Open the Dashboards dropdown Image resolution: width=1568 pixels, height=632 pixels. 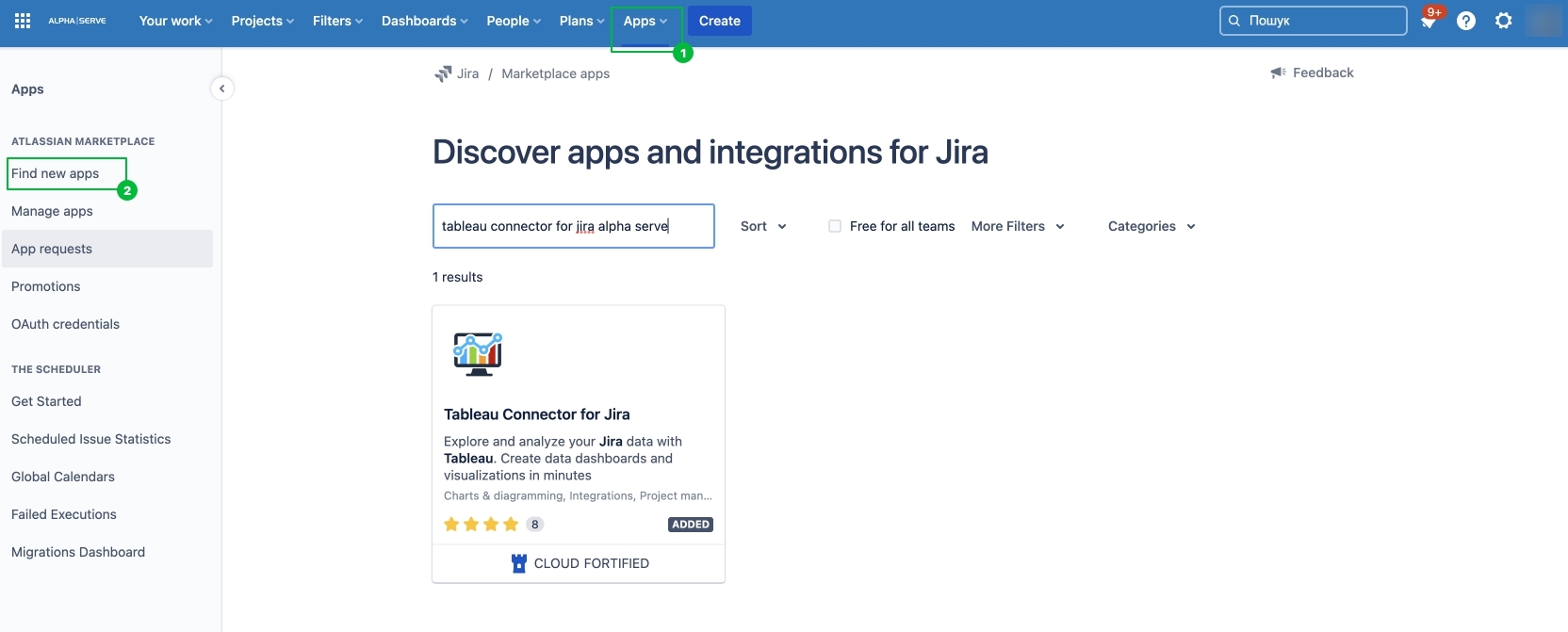click(x=424, y=21)
